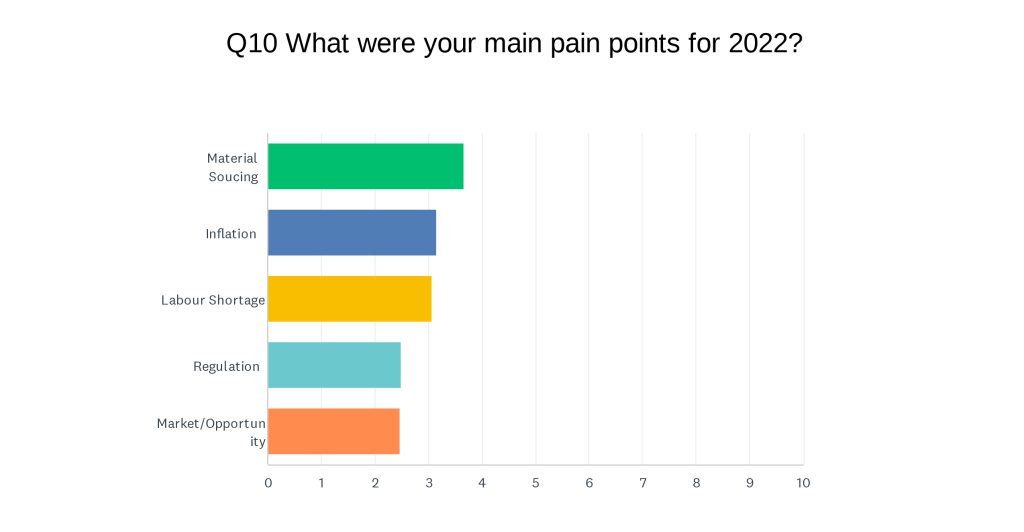Click the chart title Q10 text
The image size is (1024, 532).
(x=514, y=44)
